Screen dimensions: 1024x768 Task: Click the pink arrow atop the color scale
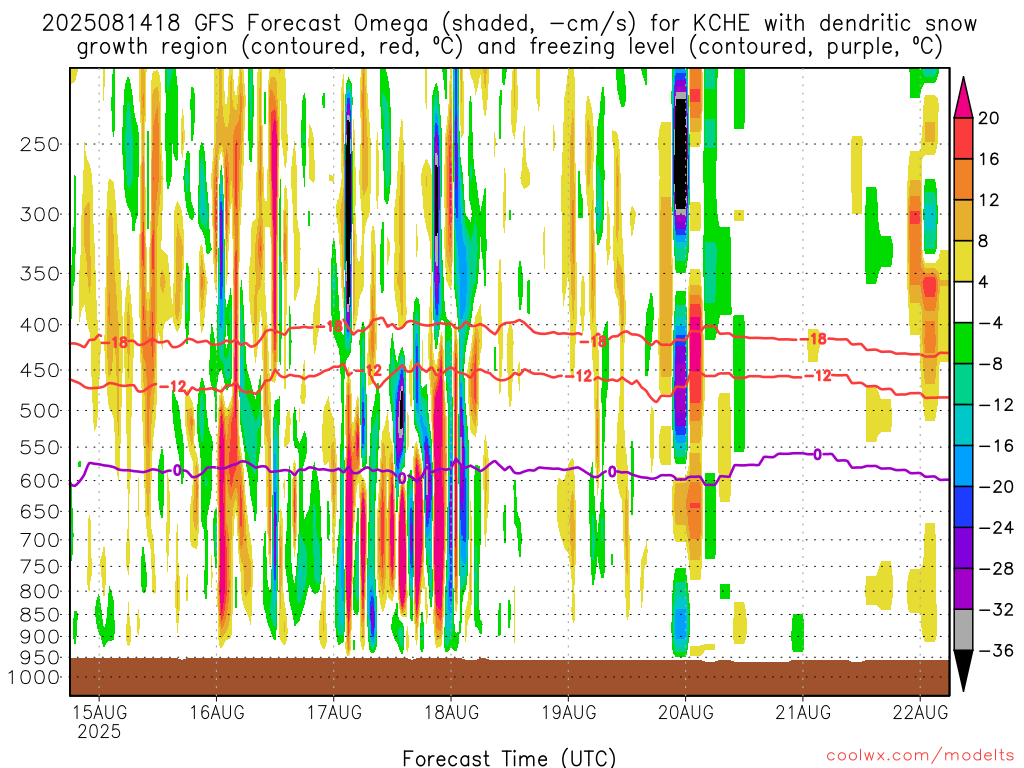coord(963,98)
